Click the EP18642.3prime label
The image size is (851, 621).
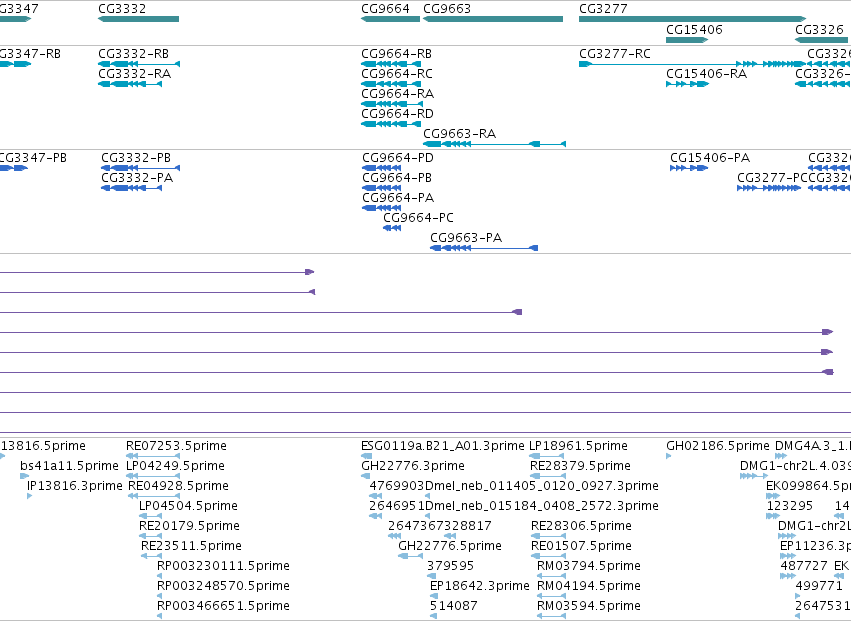(480, 586)
